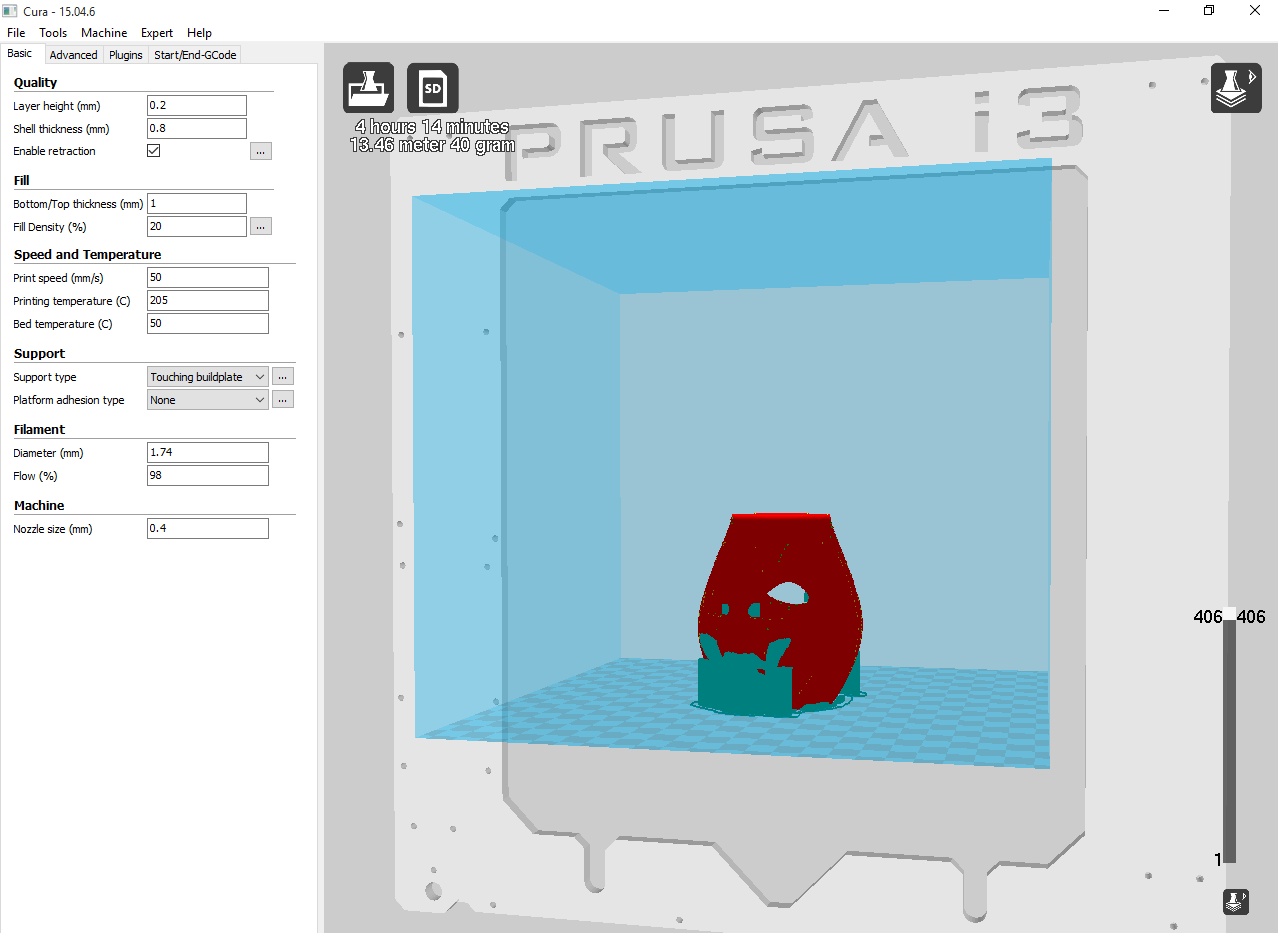The image size is (1278, 933).
Task: Open the Platform adhesion type dropdown
Action: (x=208, y=400)
